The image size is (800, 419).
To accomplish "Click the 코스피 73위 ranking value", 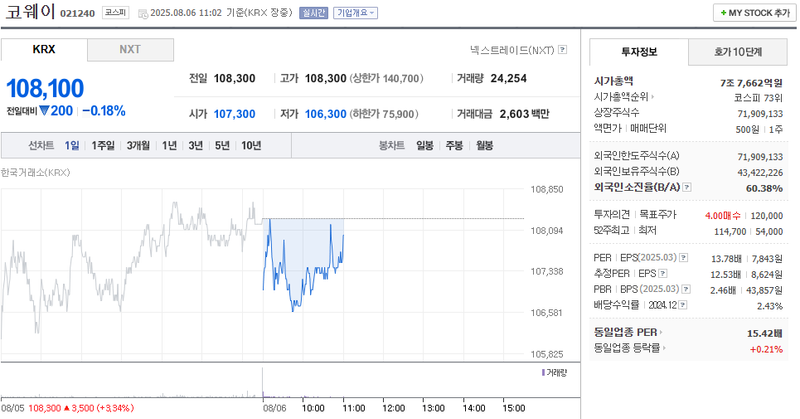I will 758,98.
